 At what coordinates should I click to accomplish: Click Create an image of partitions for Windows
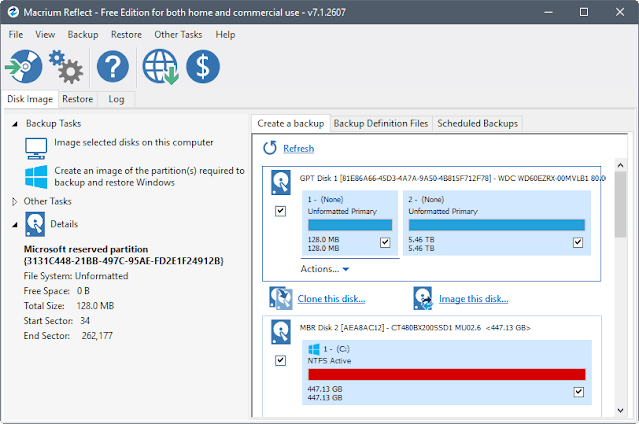click(149, 177)
